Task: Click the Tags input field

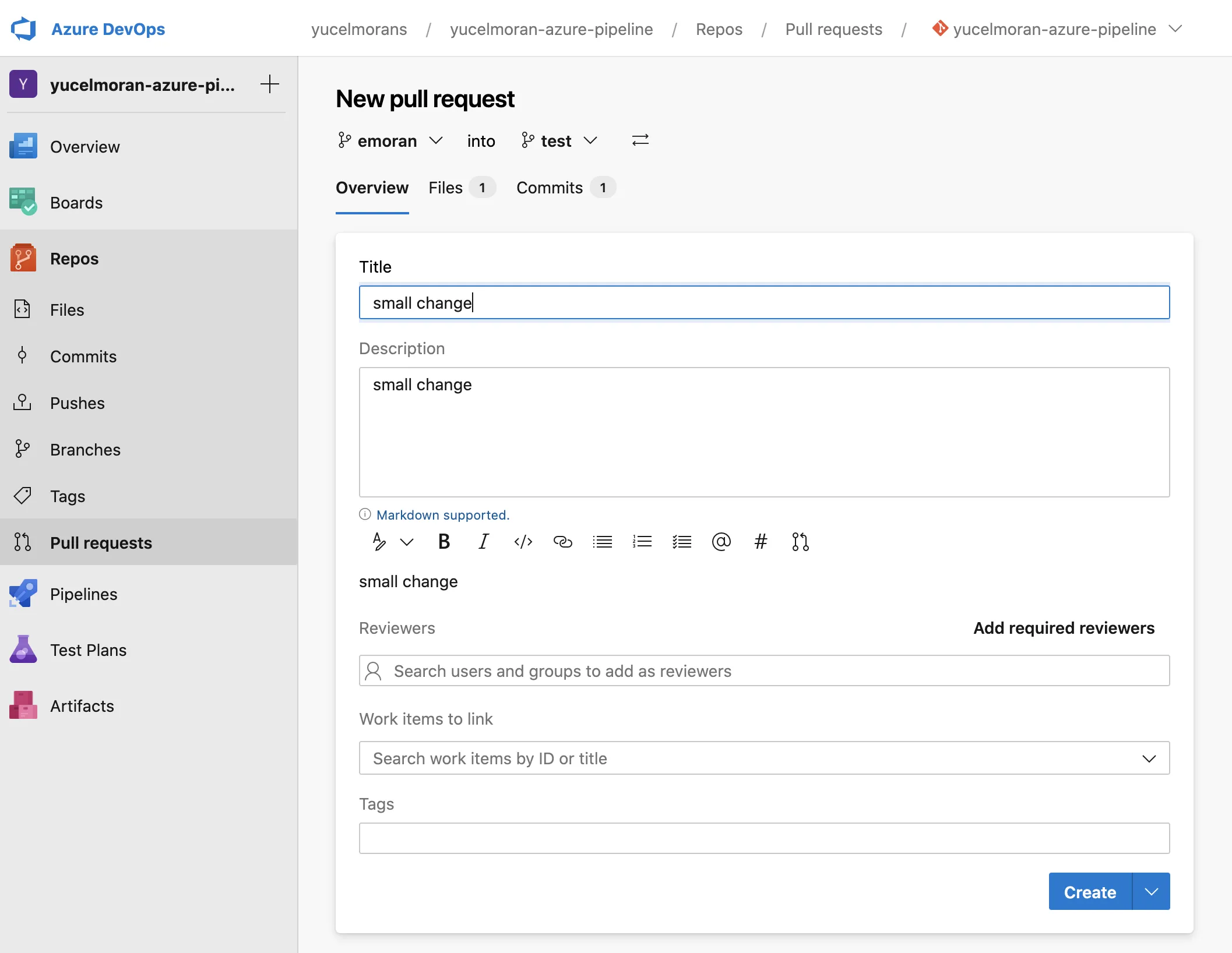Action: tap(764, 838)
